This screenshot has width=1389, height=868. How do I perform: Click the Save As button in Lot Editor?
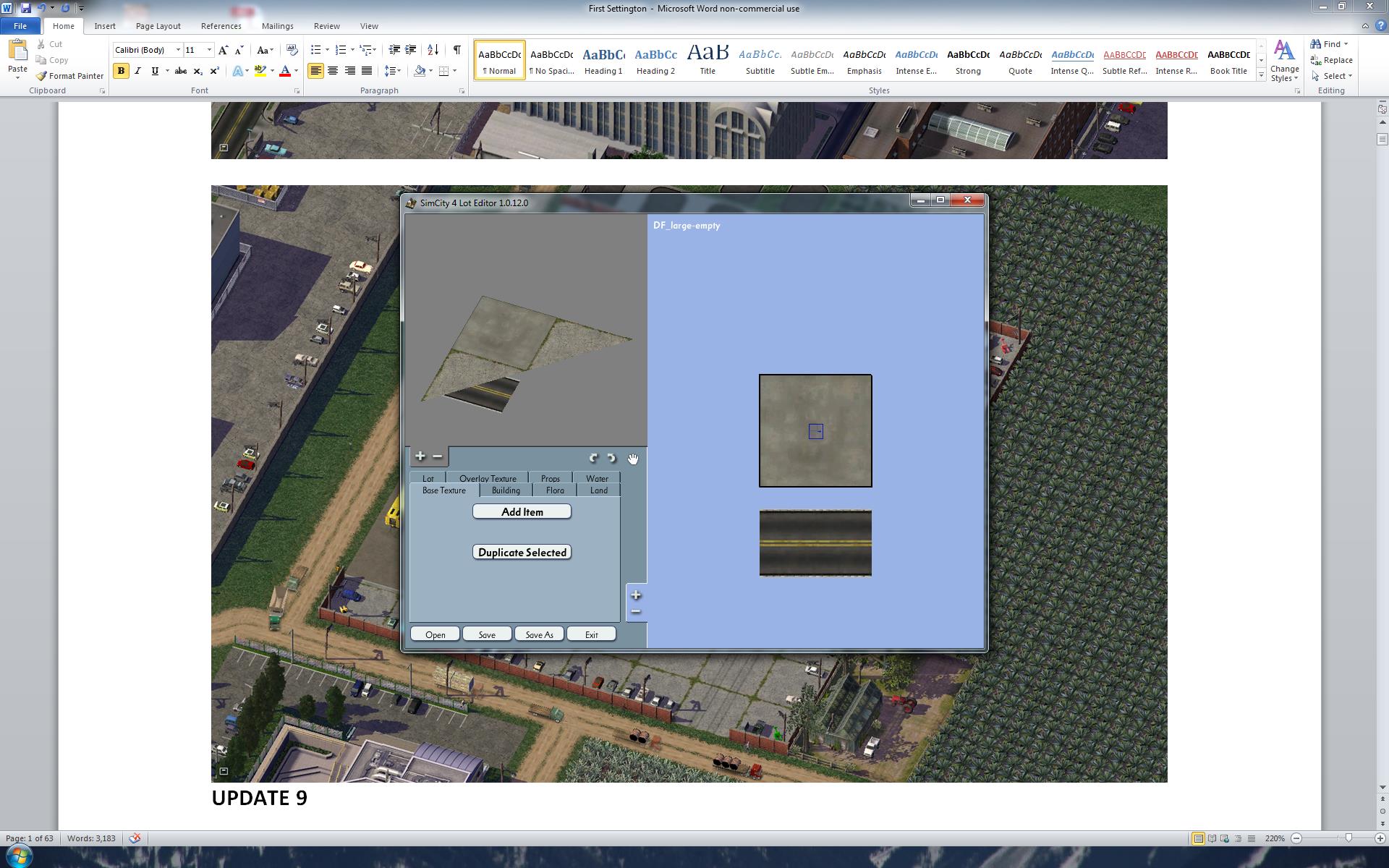pos(539,634)
